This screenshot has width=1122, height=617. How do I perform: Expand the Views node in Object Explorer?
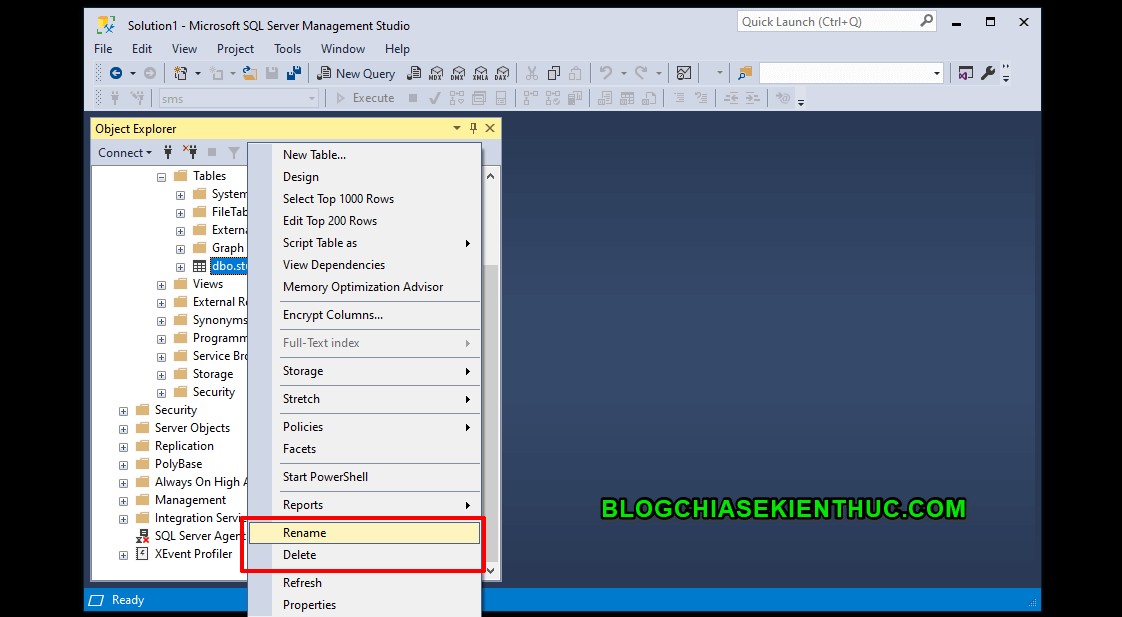162,283
